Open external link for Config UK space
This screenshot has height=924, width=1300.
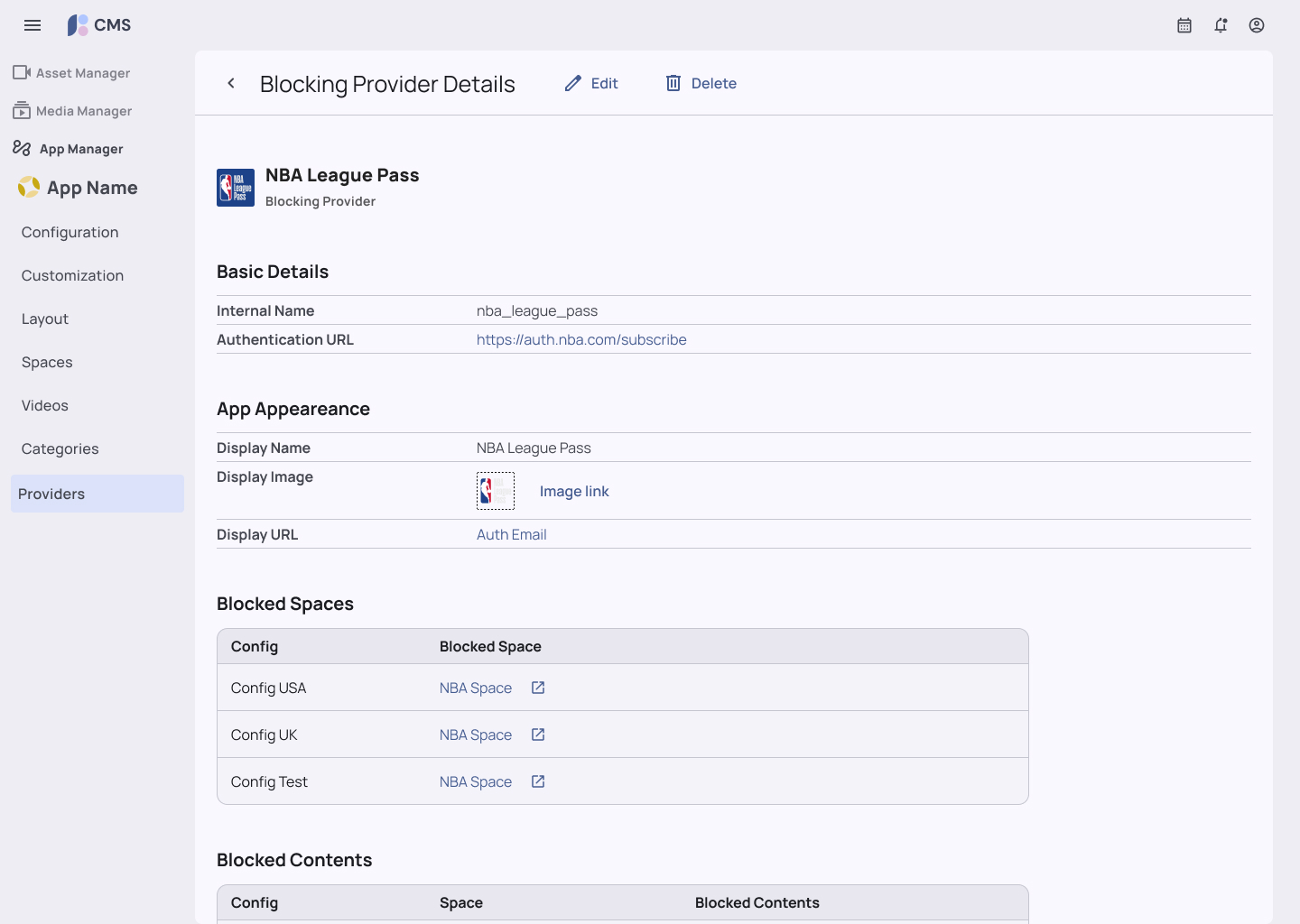click(x=538, y=735)
